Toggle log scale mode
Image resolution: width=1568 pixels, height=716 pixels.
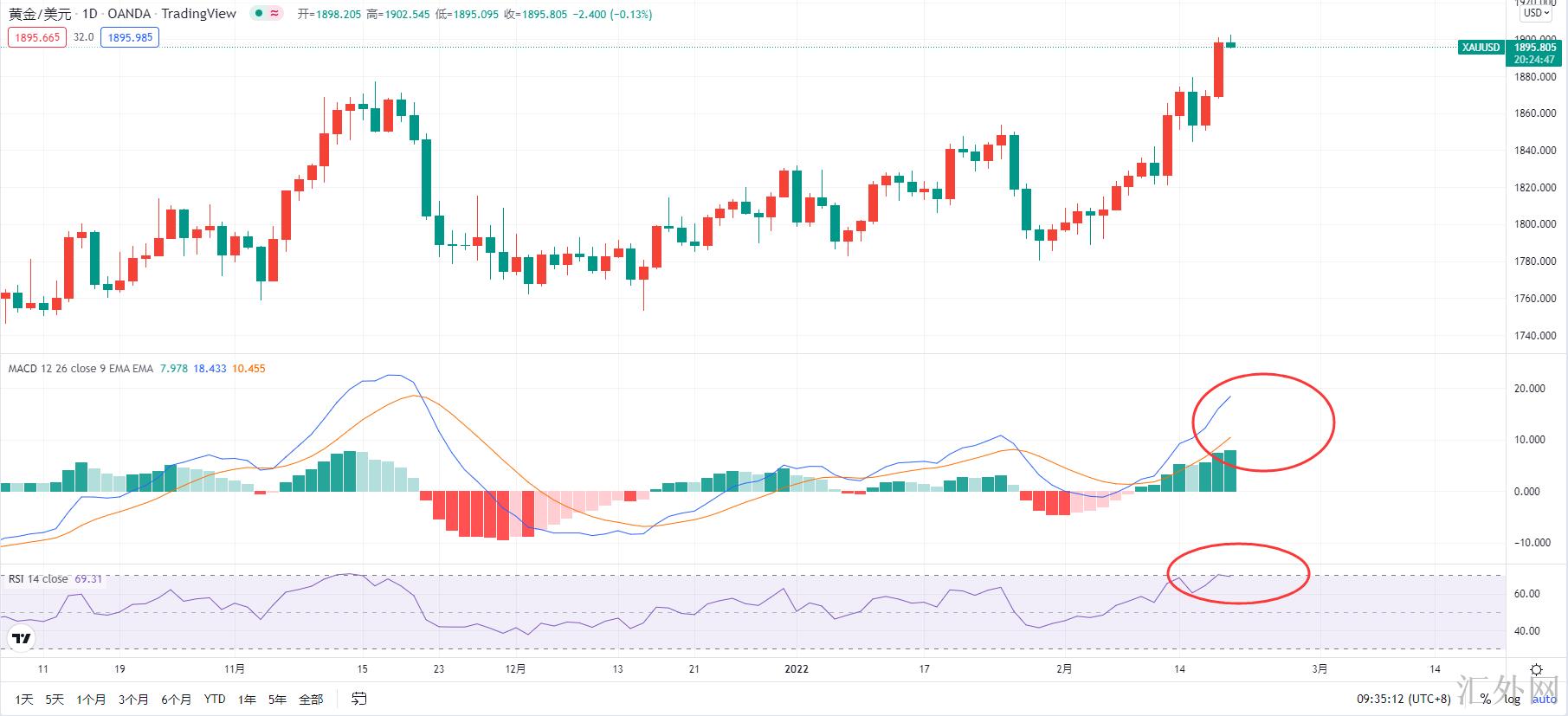(x=1512, y=699)
